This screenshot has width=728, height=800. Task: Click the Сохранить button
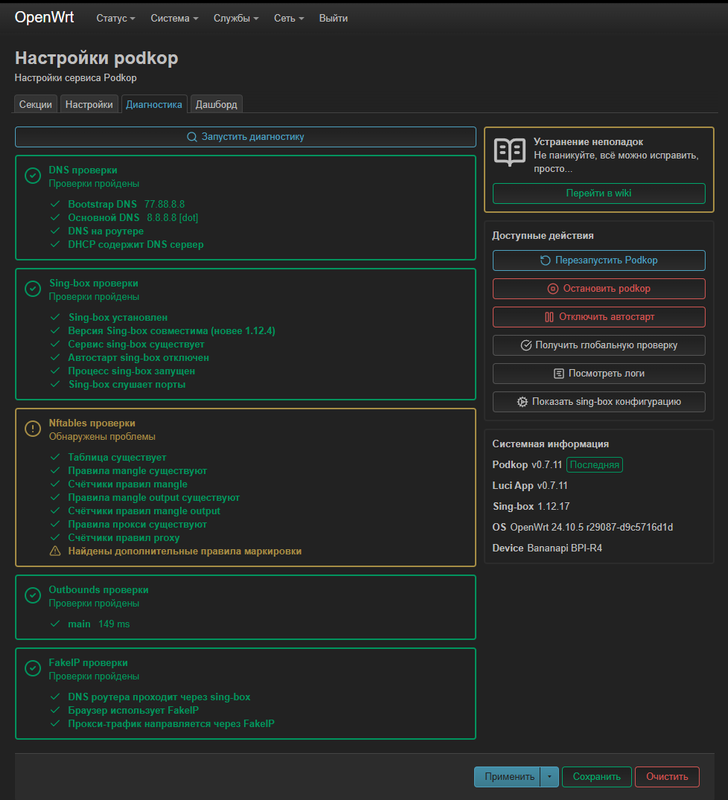pyautogui.click(x=596, y=777)
